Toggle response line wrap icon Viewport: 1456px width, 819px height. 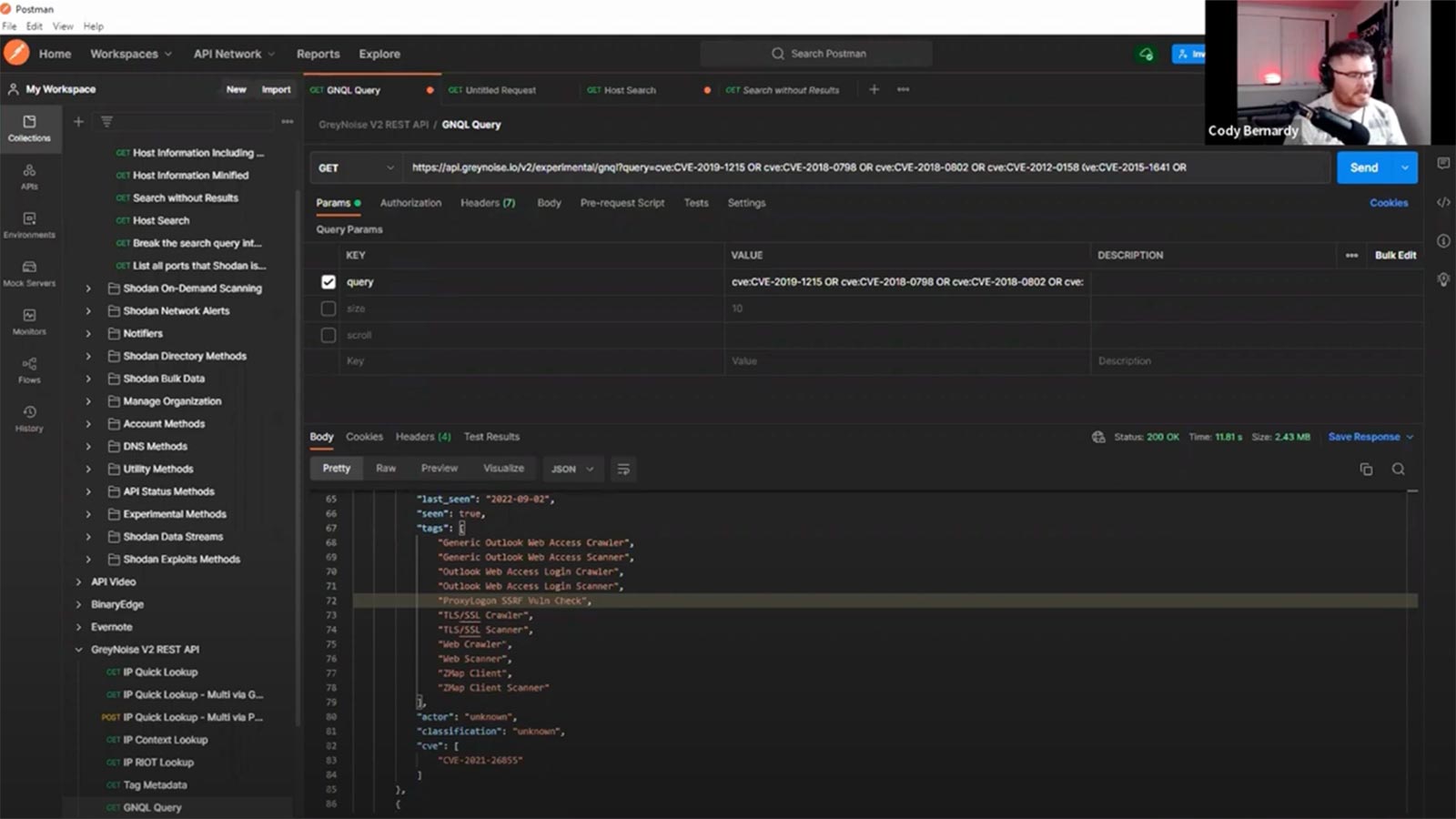pos(623,469)
